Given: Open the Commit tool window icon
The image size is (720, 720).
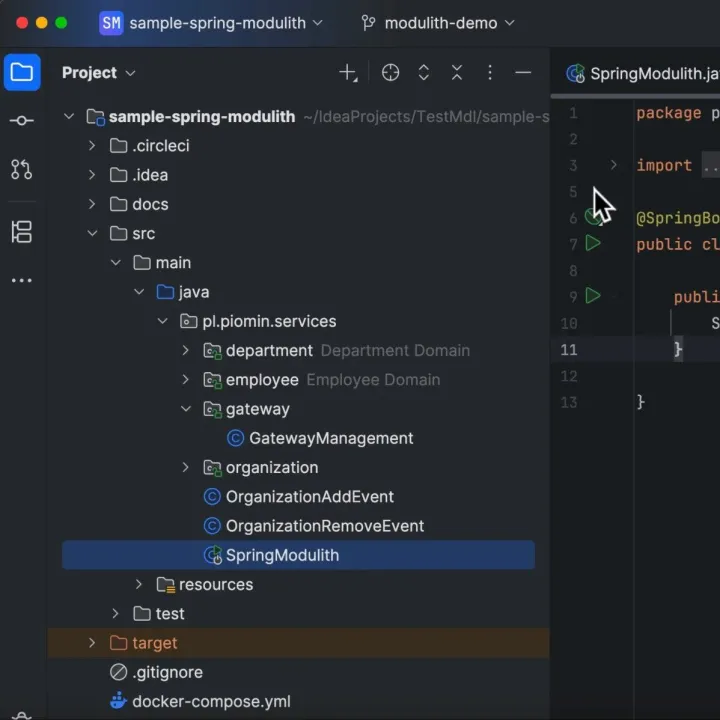Looking at the screenshot, I should tap(22, 121).
